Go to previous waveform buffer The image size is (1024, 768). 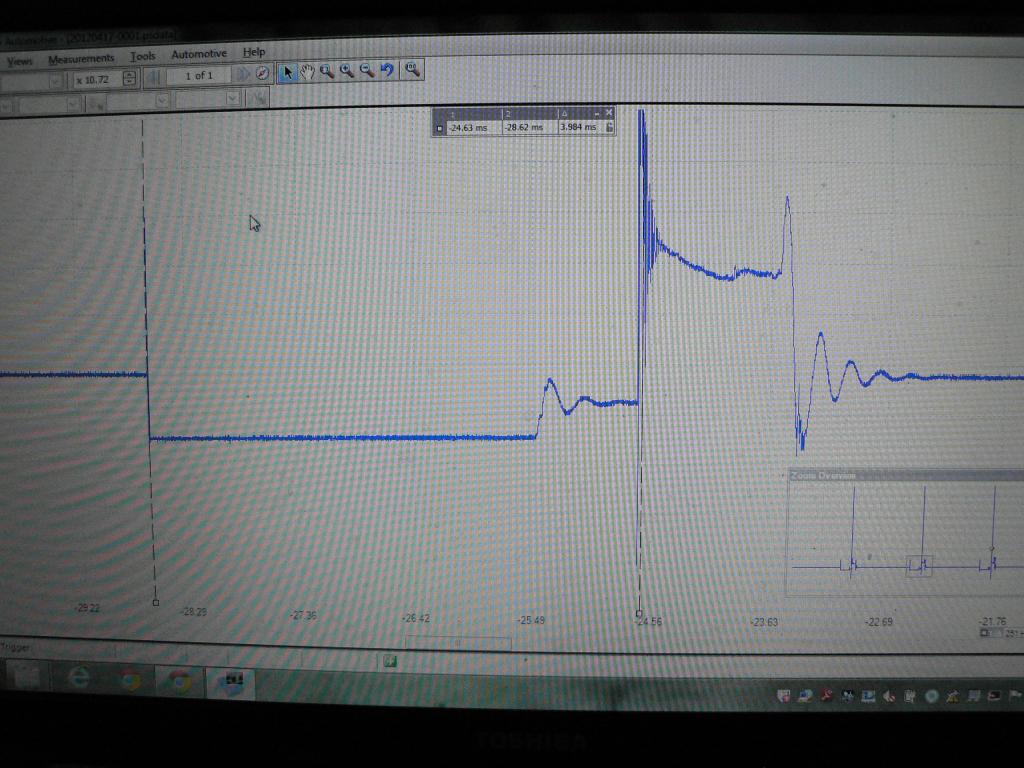pos(153,77)
